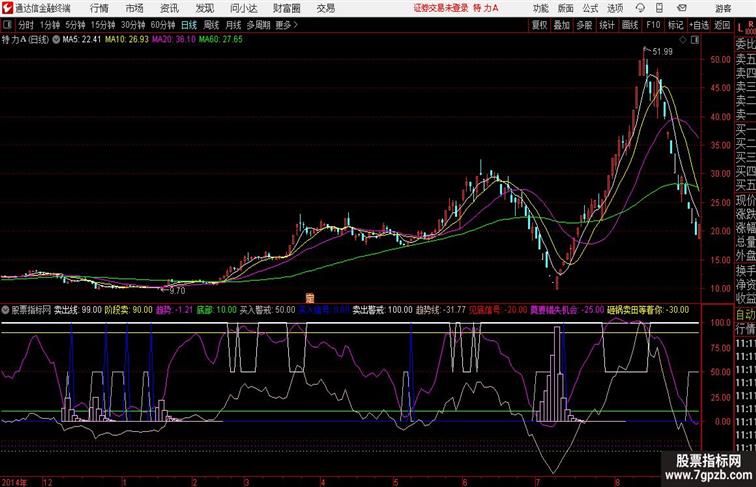Click the 叠加 overlay toolbar button
The height and width of the screenshot is (487, 756).
(562, 25)
